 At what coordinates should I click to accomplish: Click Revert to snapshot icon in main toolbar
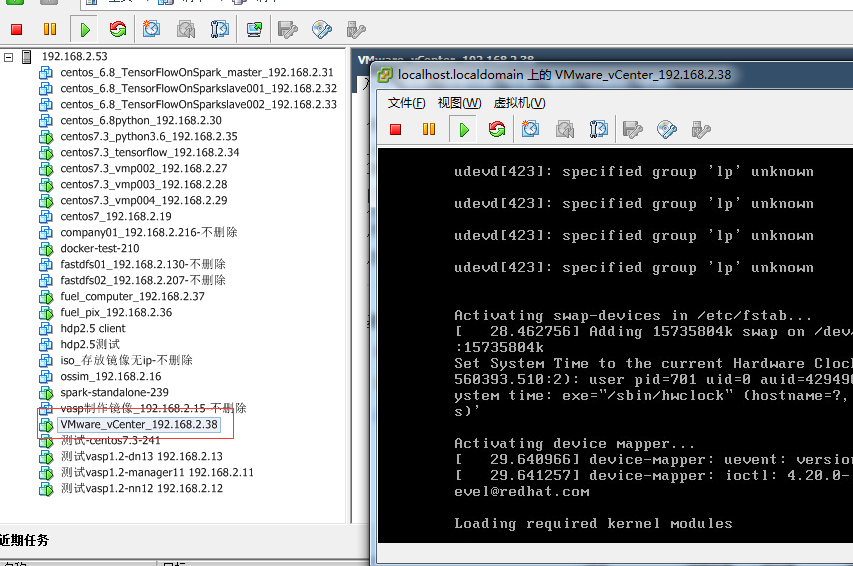[x=186, y=29]
